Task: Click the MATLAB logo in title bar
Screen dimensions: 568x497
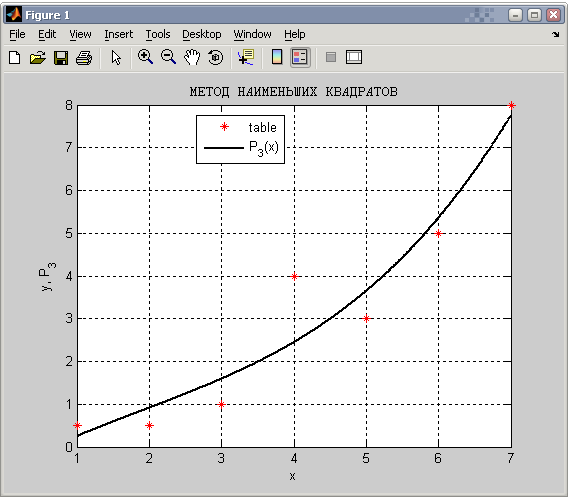Action: coord(14,14)
